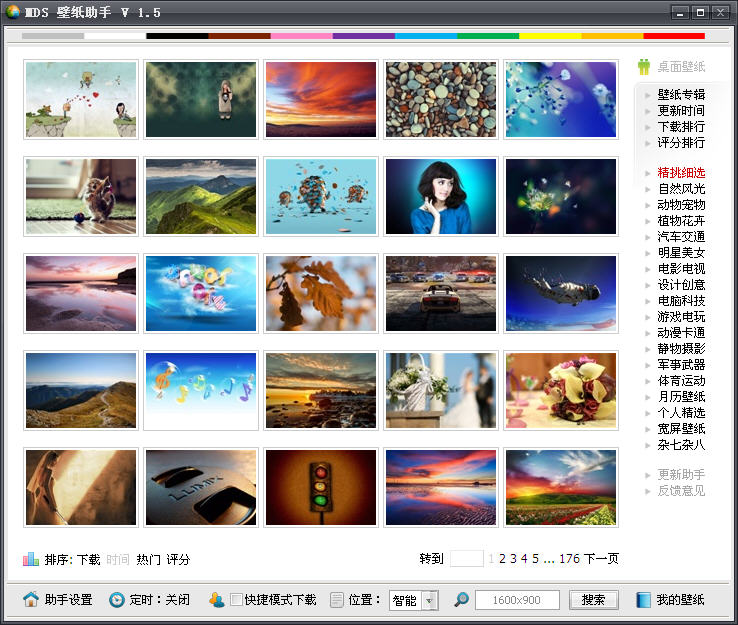Select the black color filter swatch
The height and width of the screenshot is (625, 738).
pyautogui.click(x=177, y=36)
